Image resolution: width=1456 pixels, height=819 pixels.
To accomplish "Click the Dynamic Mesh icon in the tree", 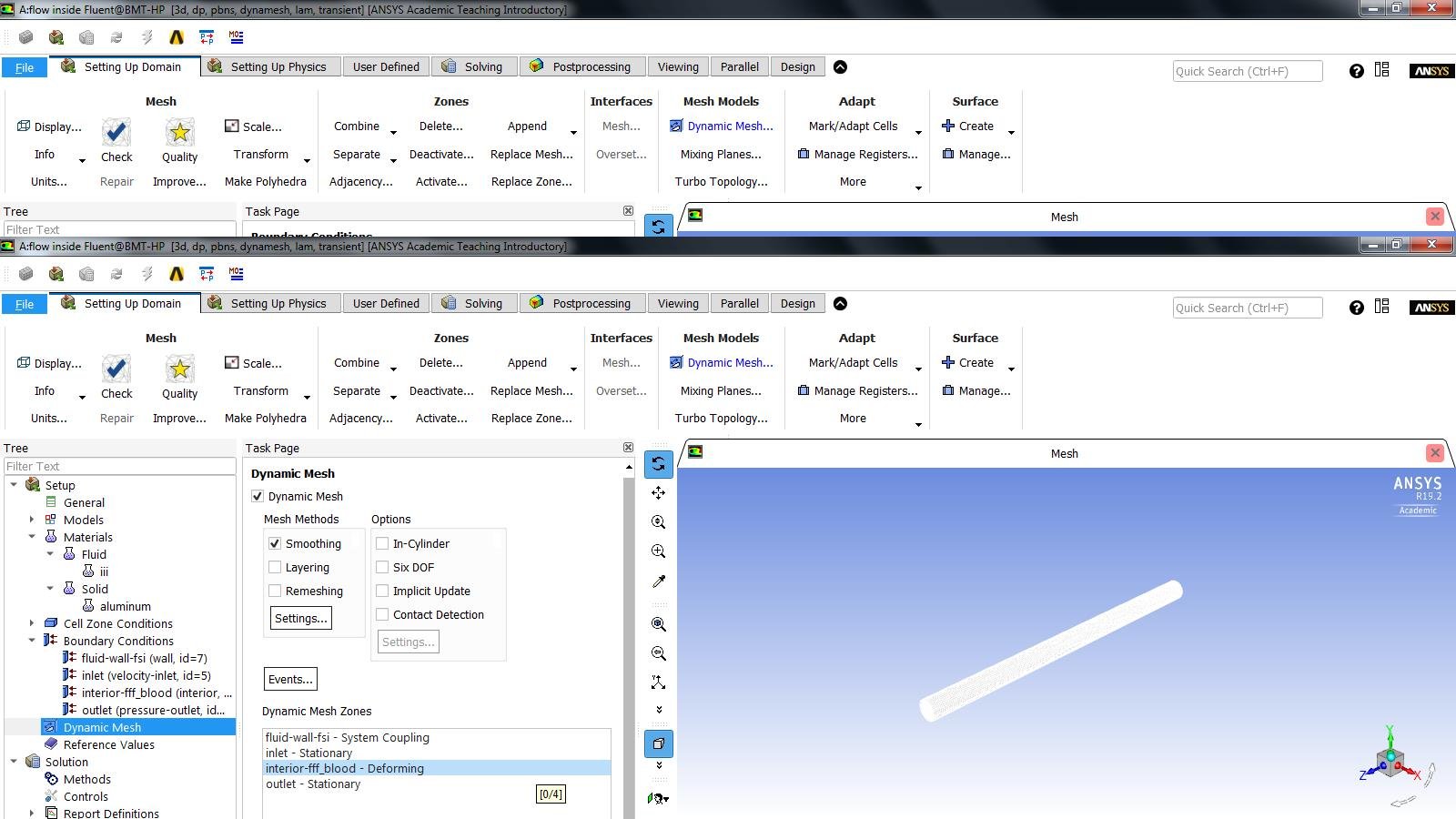I will coord(51,726).
